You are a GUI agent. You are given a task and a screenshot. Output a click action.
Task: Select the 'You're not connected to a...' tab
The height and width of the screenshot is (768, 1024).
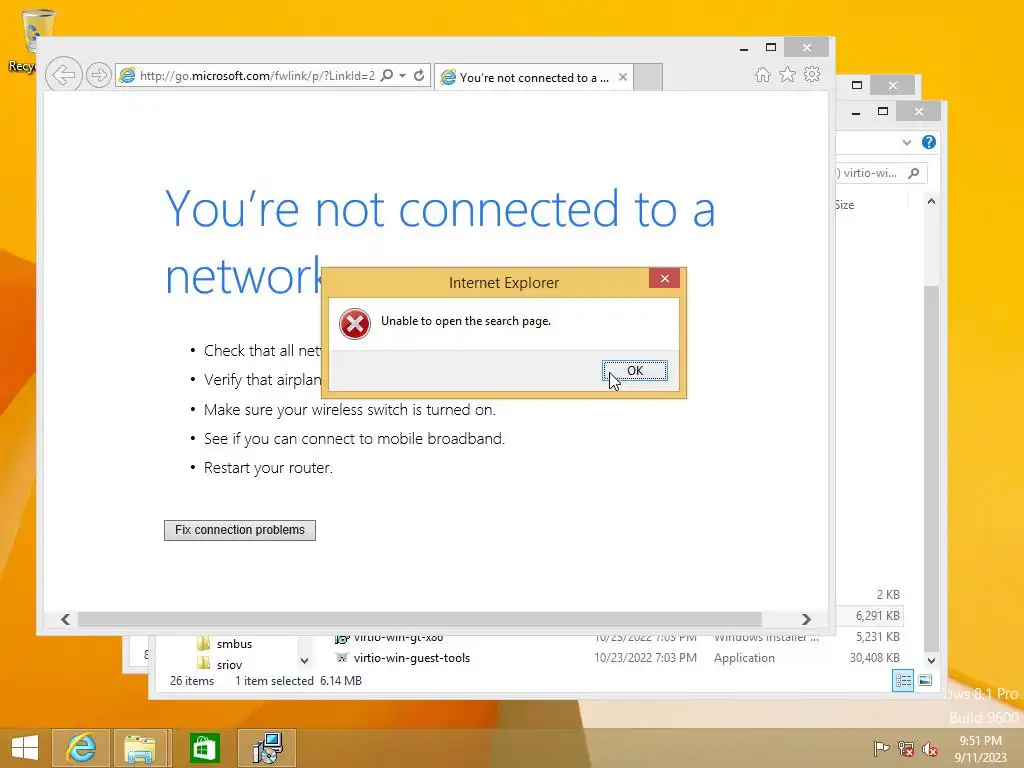pyautogui.click(x=533, y=77)
